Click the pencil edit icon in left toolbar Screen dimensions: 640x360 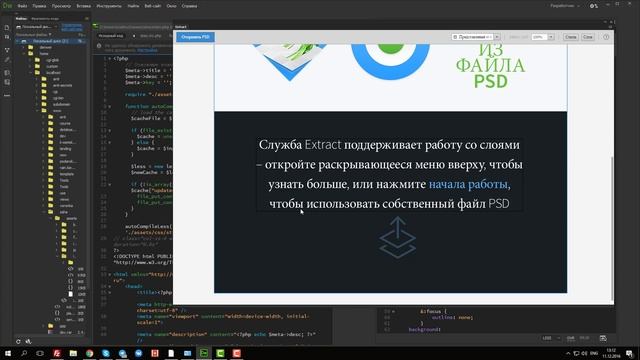7,60
